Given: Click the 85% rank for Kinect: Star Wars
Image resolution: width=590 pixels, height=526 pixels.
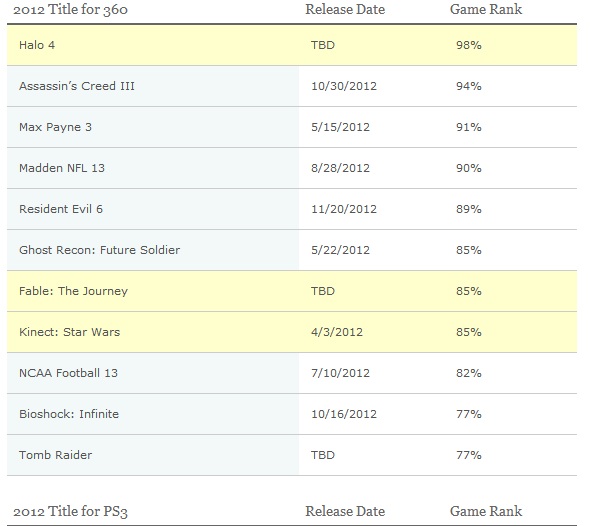Looking at the screenshot, I should pyautogui.click(x=468, y=332).
